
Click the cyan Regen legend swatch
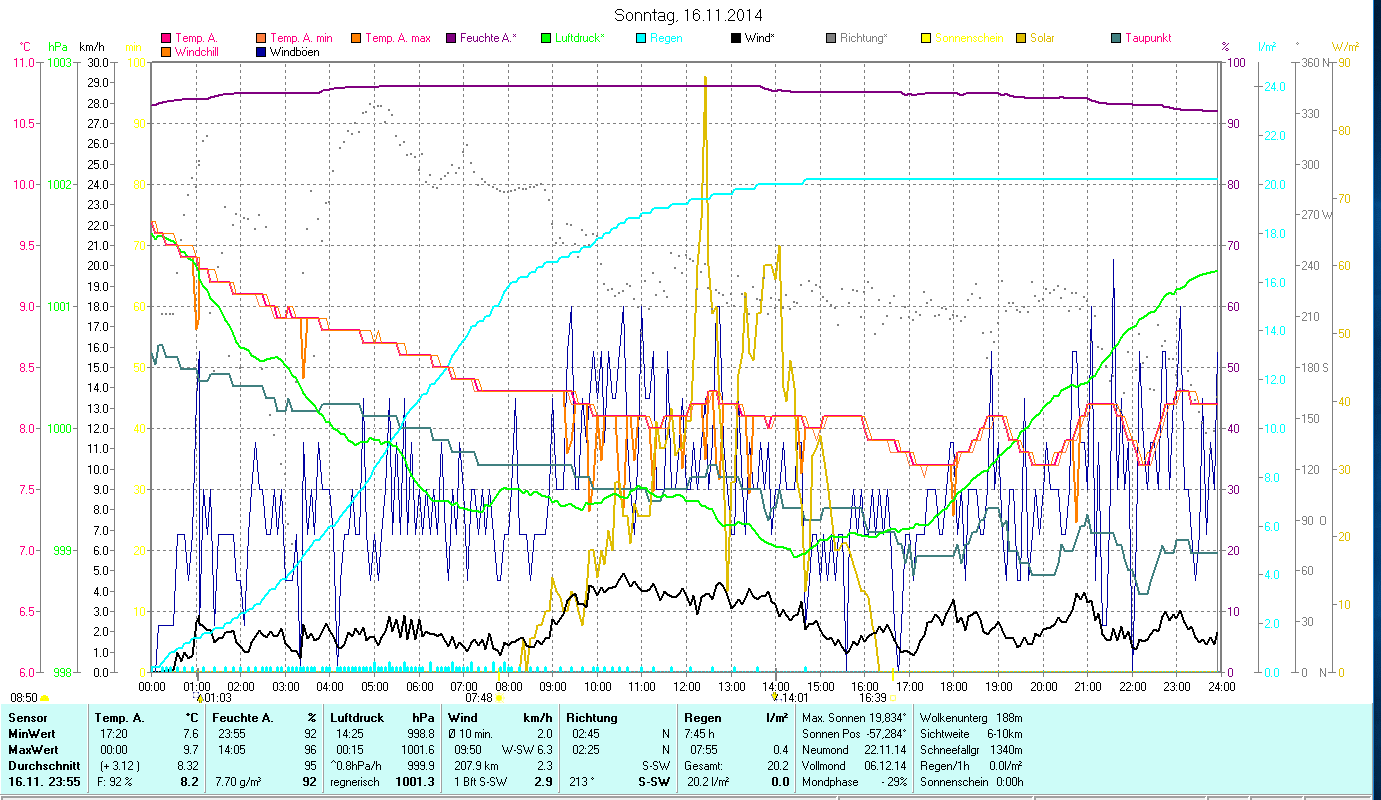pyautogui.click(x=642, y=39)
